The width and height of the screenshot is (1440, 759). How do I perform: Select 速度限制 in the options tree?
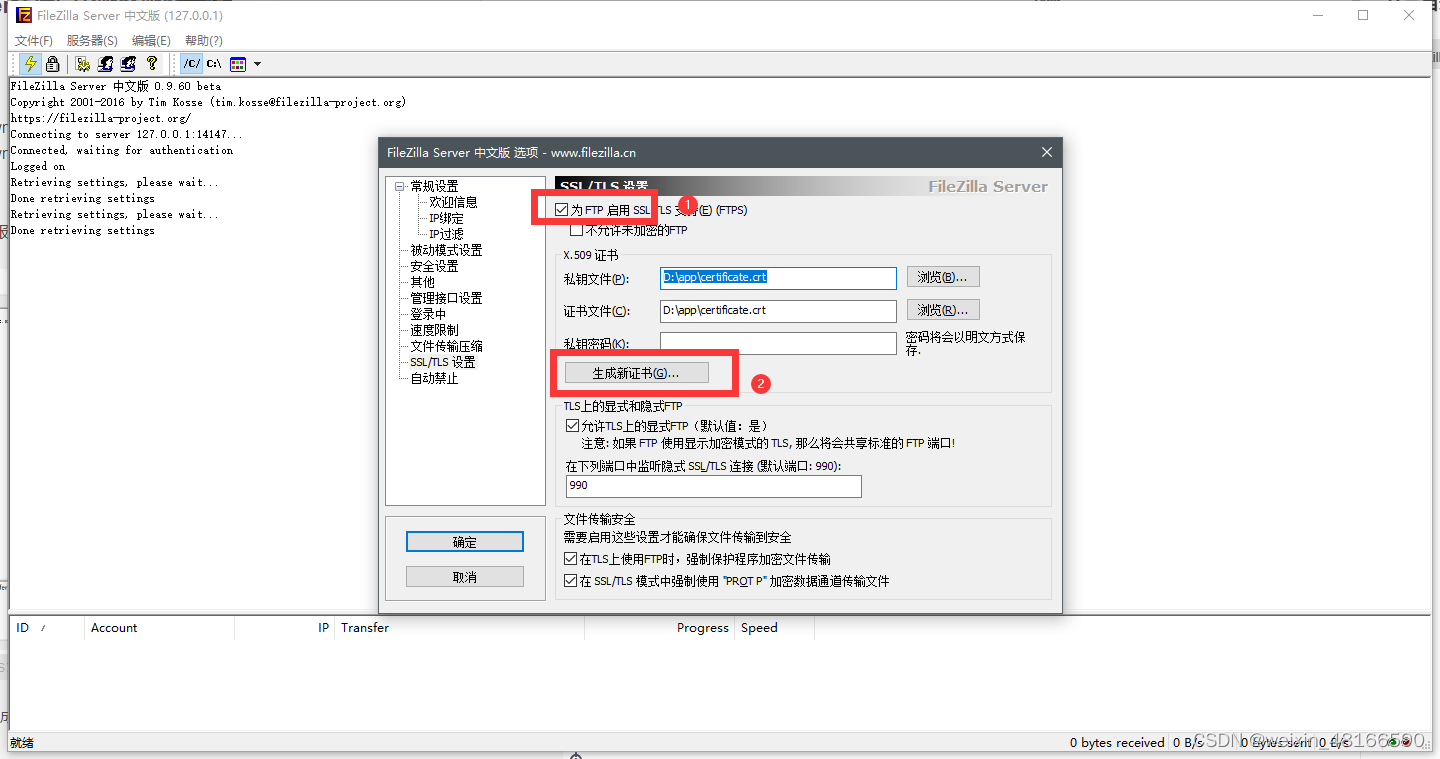(434, 330)
